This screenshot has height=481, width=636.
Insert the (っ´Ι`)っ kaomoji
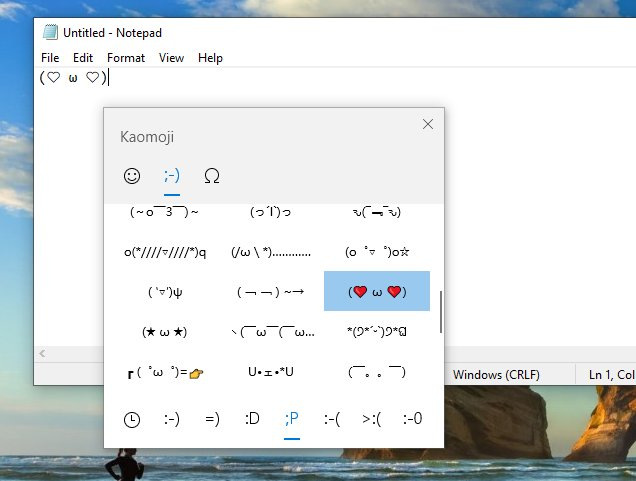click(x=271, y=213)
